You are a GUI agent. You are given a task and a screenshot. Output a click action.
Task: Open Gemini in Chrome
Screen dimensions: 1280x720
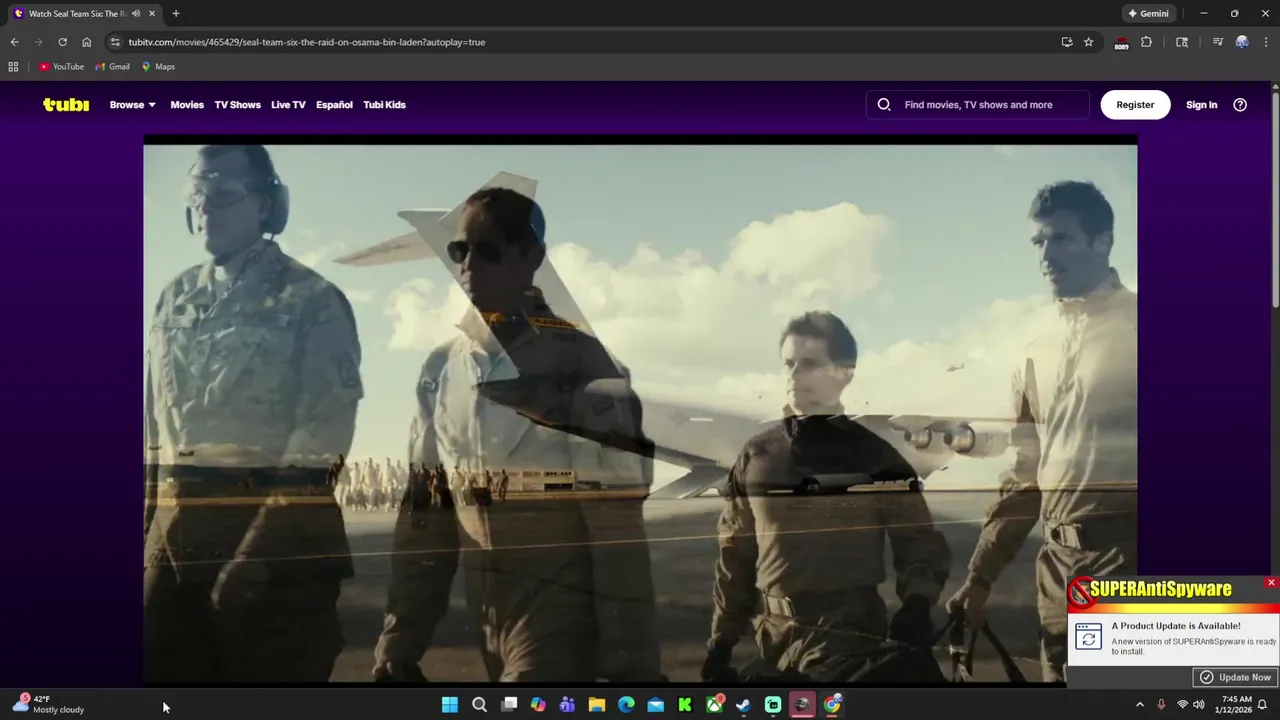click(x=1148, y=14)
